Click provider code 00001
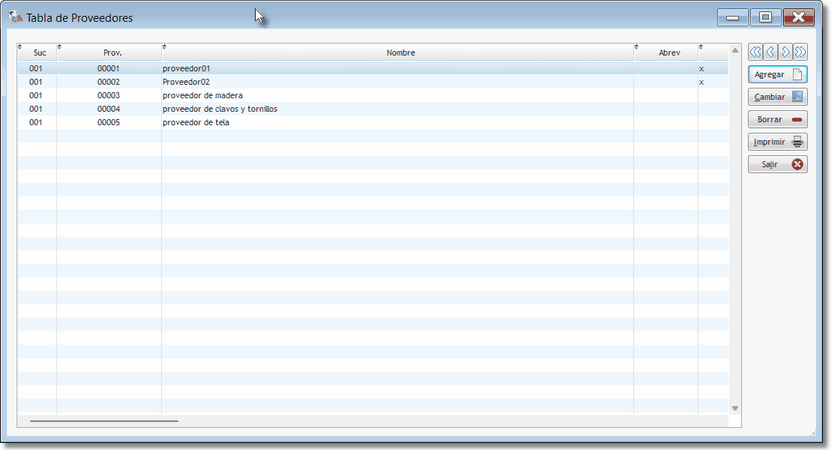 click(x=108, y=68)
